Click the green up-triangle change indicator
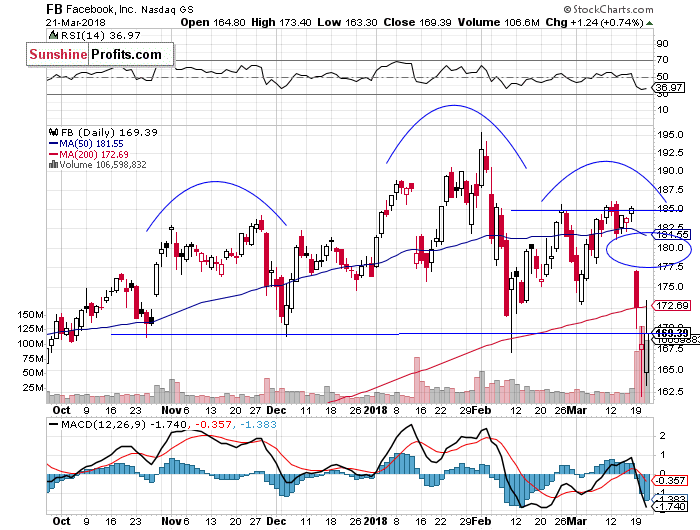This screenshot has width=700, height=530. [649, 23]
